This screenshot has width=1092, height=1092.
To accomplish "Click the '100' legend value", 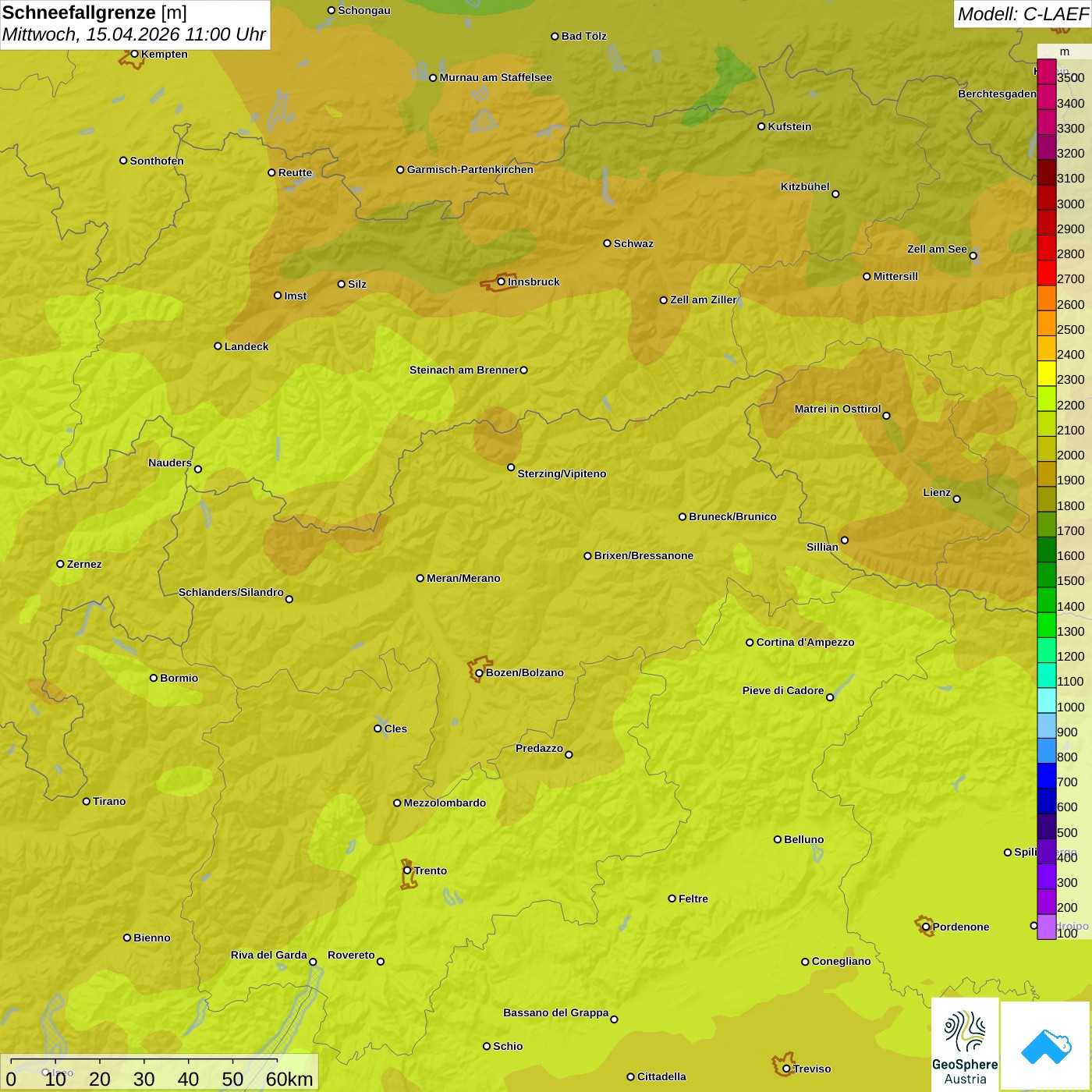I will click(x=1067, y=933).
